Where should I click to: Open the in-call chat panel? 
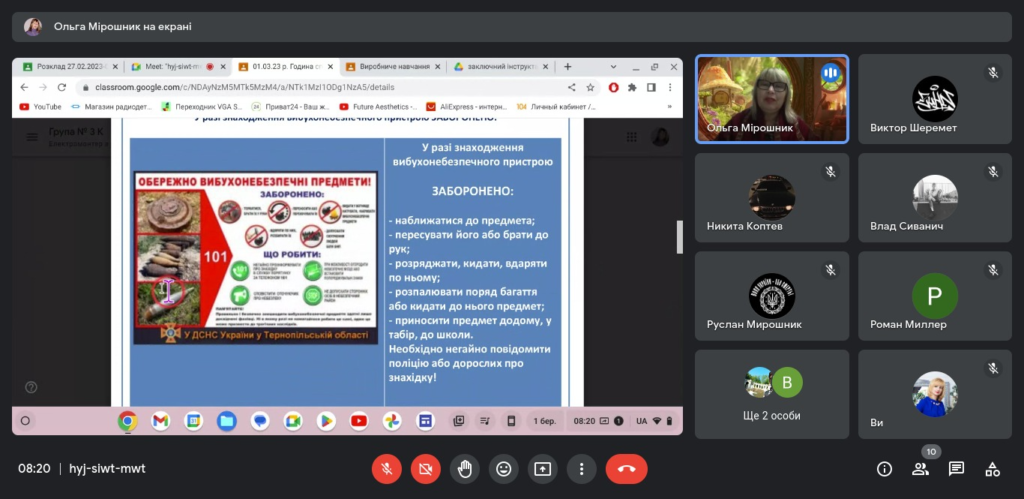click(956, 468)
